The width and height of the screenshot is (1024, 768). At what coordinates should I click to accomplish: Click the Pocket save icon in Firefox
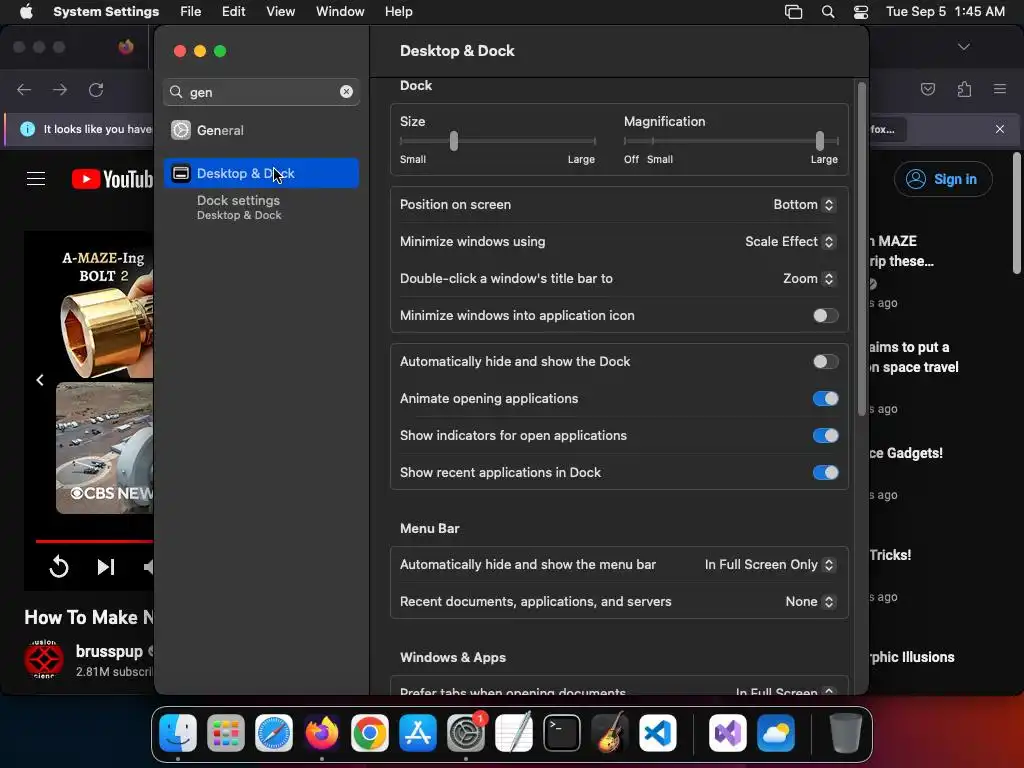click(x=928, y=89)
